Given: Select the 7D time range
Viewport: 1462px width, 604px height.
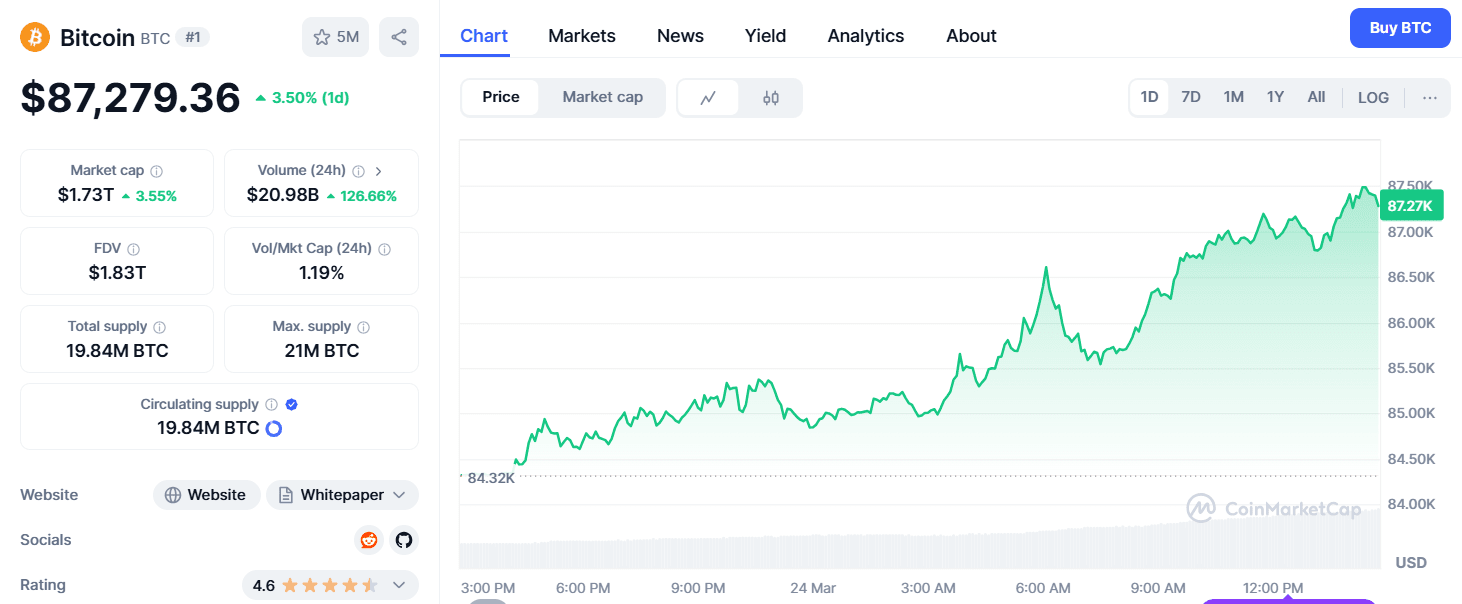Looking at the screenshot, I should (x=1190, y=97).
